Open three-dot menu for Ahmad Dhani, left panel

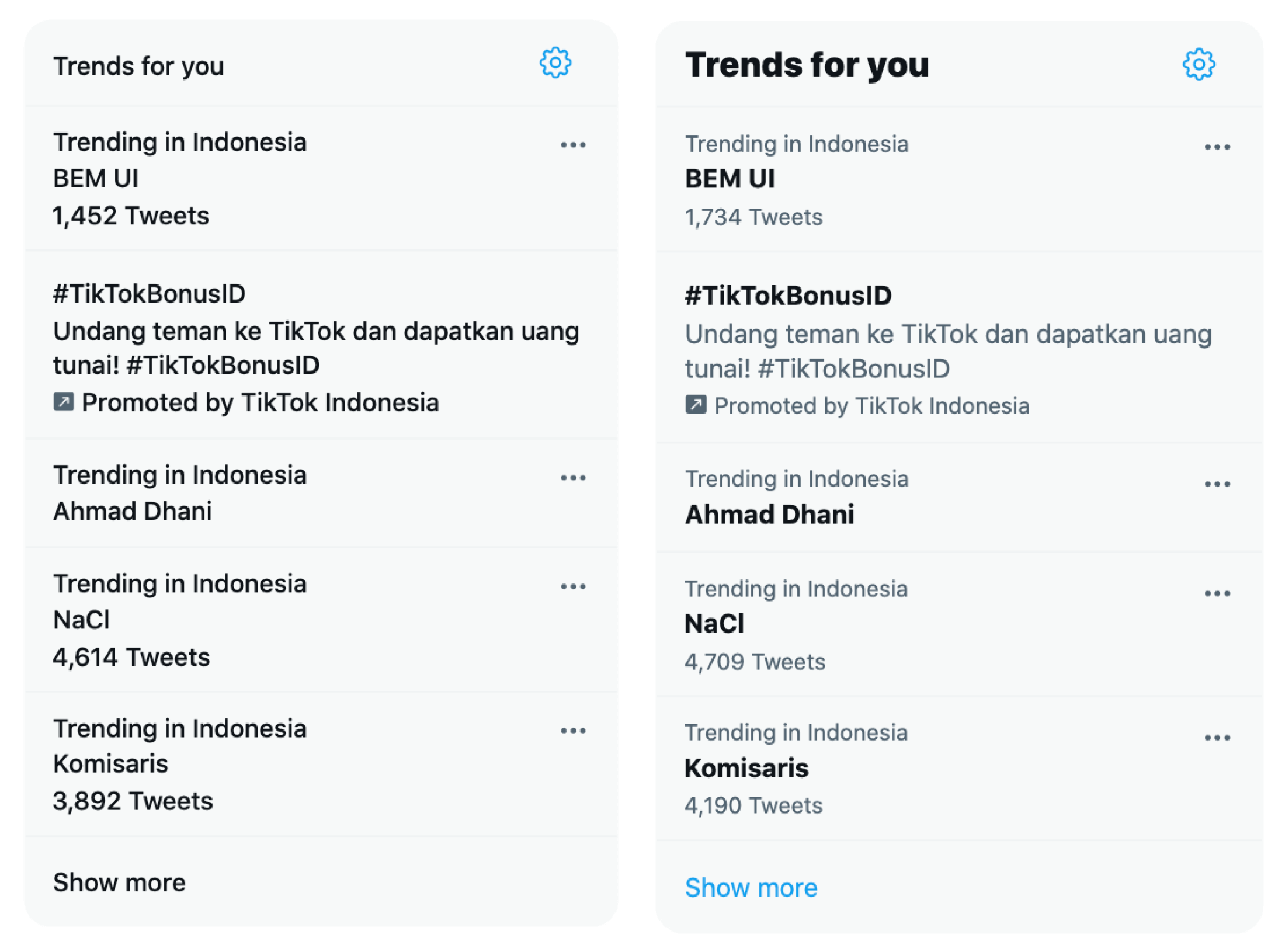[572, 478]
